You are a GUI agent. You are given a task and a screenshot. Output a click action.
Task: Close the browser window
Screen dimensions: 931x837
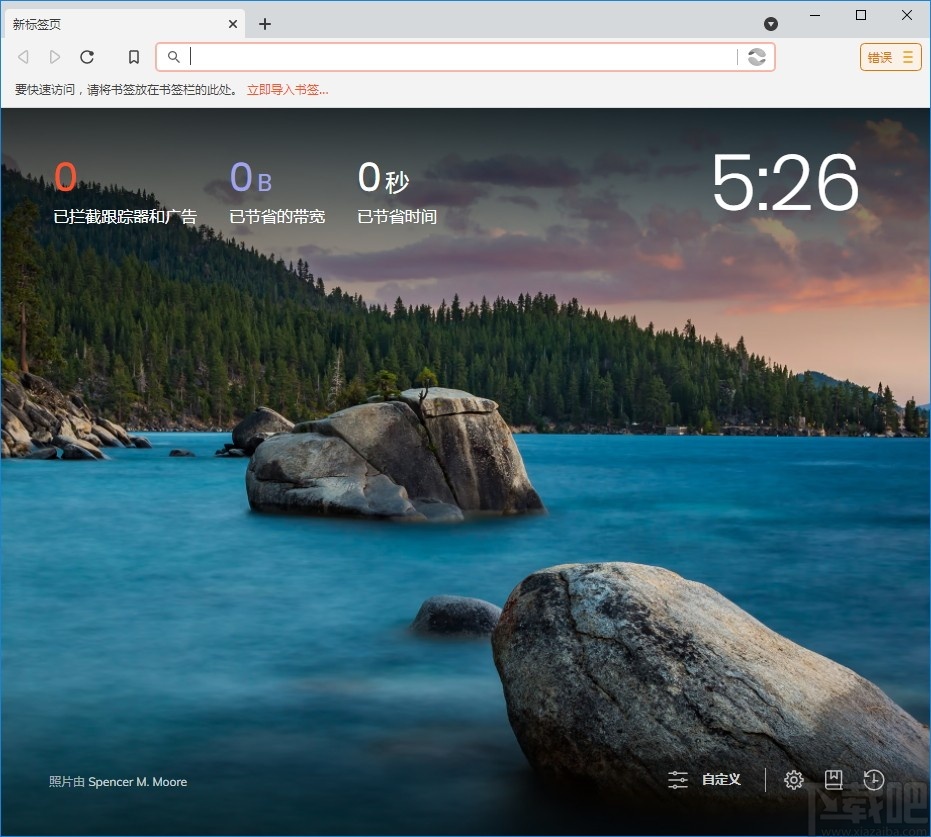[907, 15]
